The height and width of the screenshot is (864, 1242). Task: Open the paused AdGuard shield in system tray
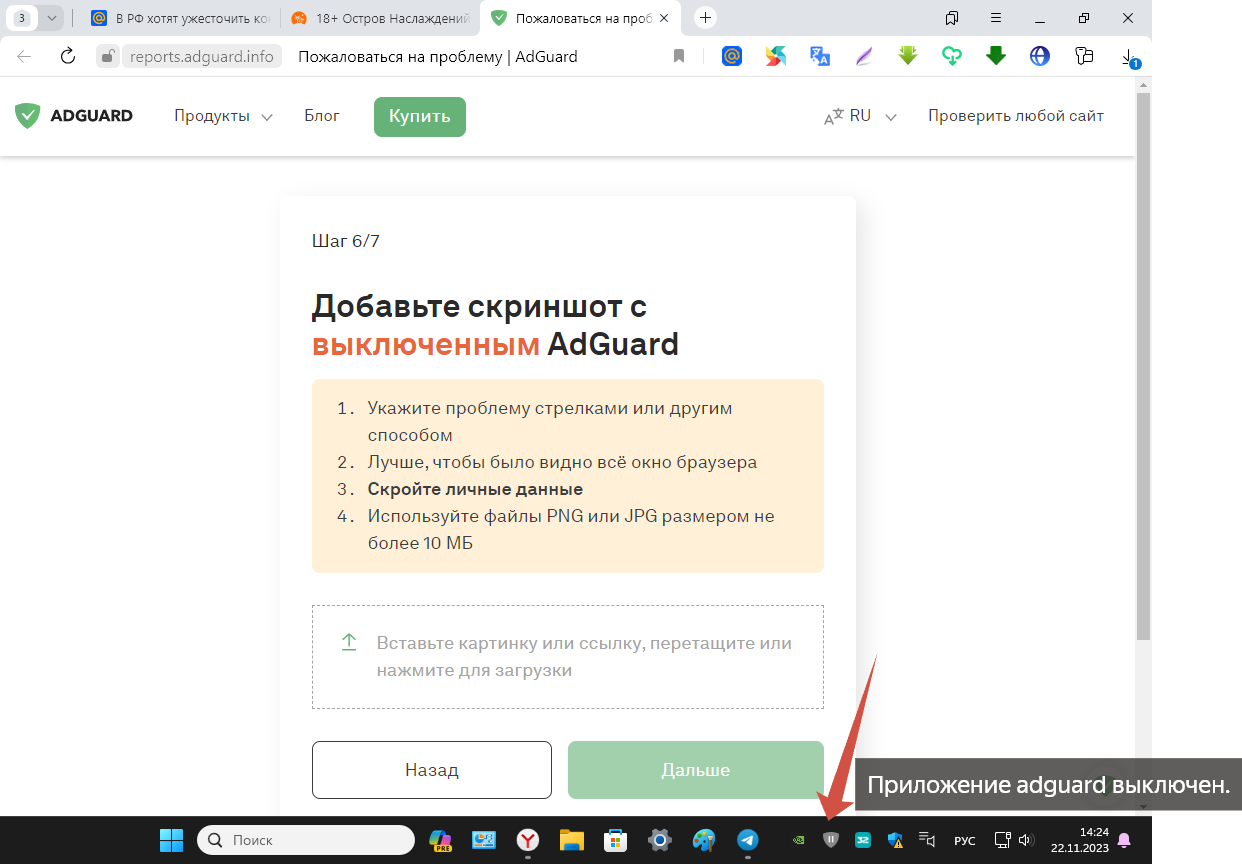click(x=830, y=840)
